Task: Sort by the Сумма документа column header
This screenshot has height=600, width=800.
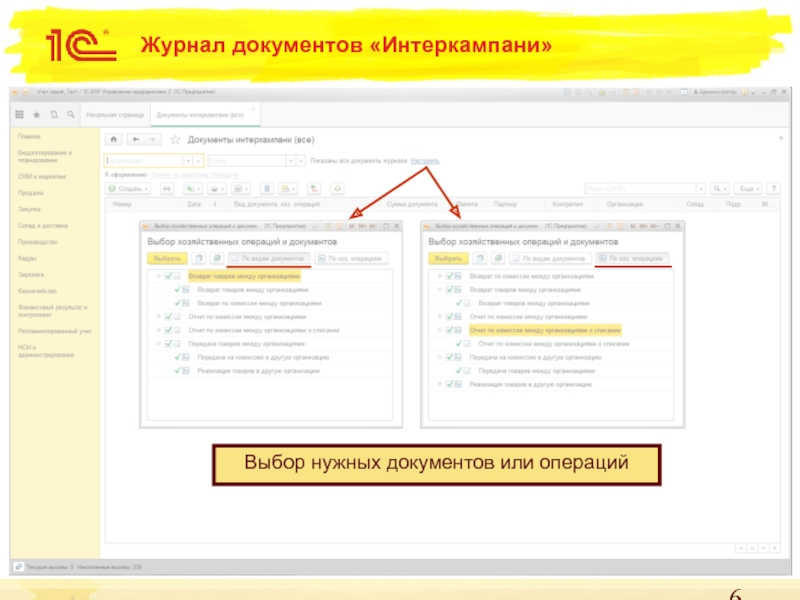Action: coord(412,204)
